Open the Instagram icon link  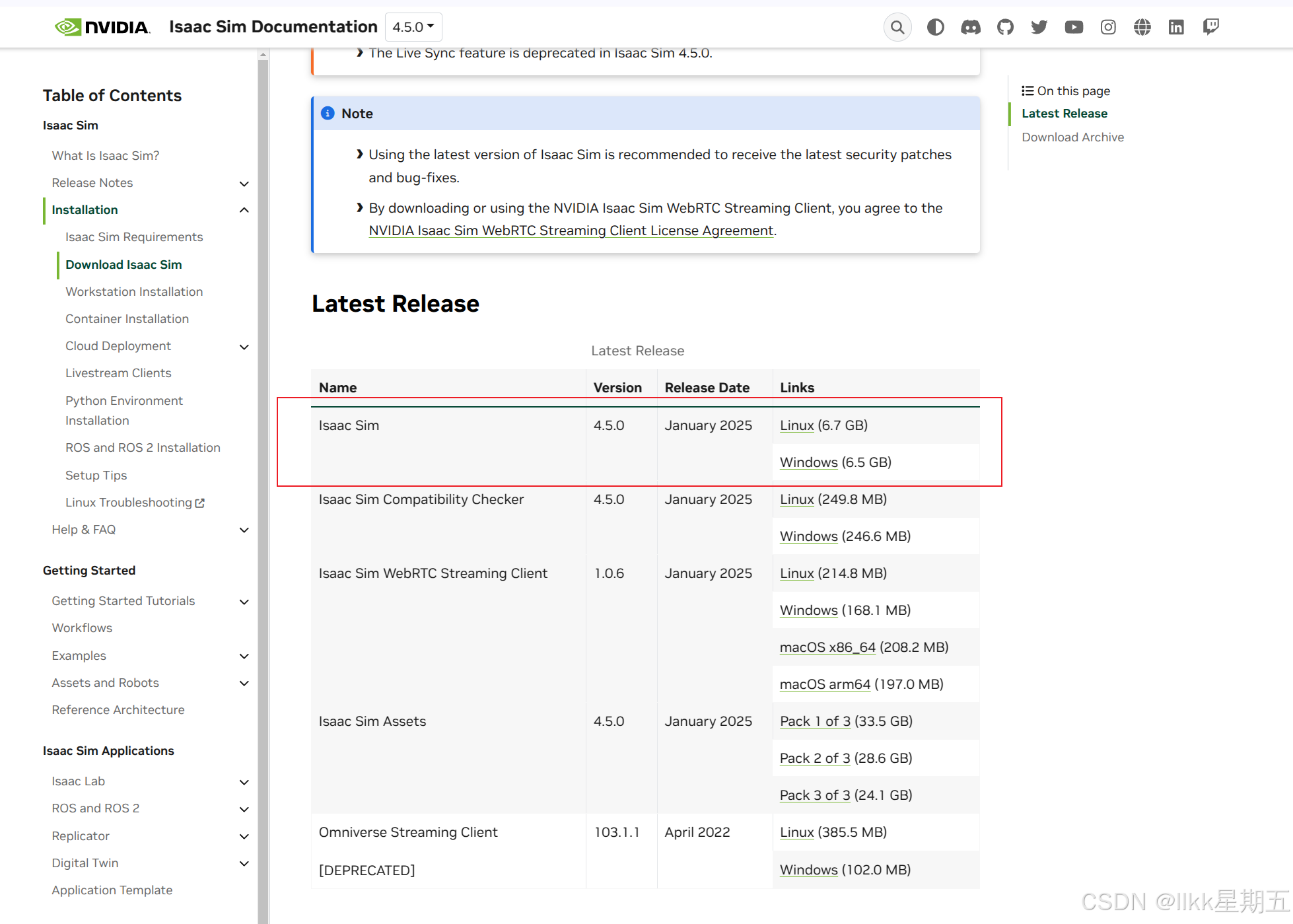[1108, 27]
